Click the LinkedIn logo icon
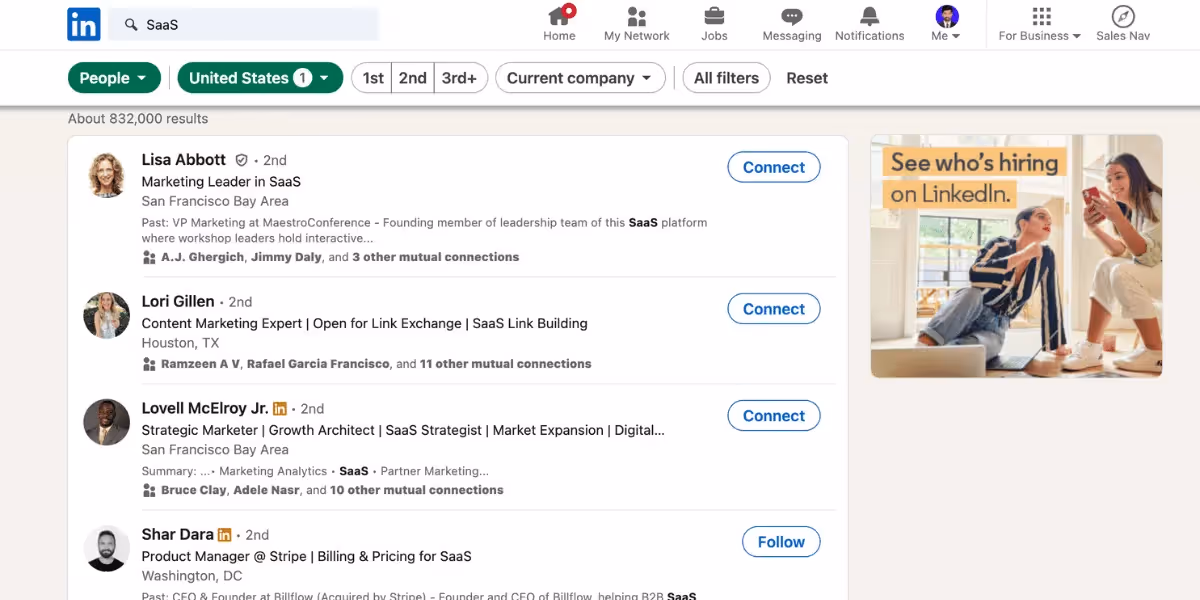 click(x=84, y=24)
